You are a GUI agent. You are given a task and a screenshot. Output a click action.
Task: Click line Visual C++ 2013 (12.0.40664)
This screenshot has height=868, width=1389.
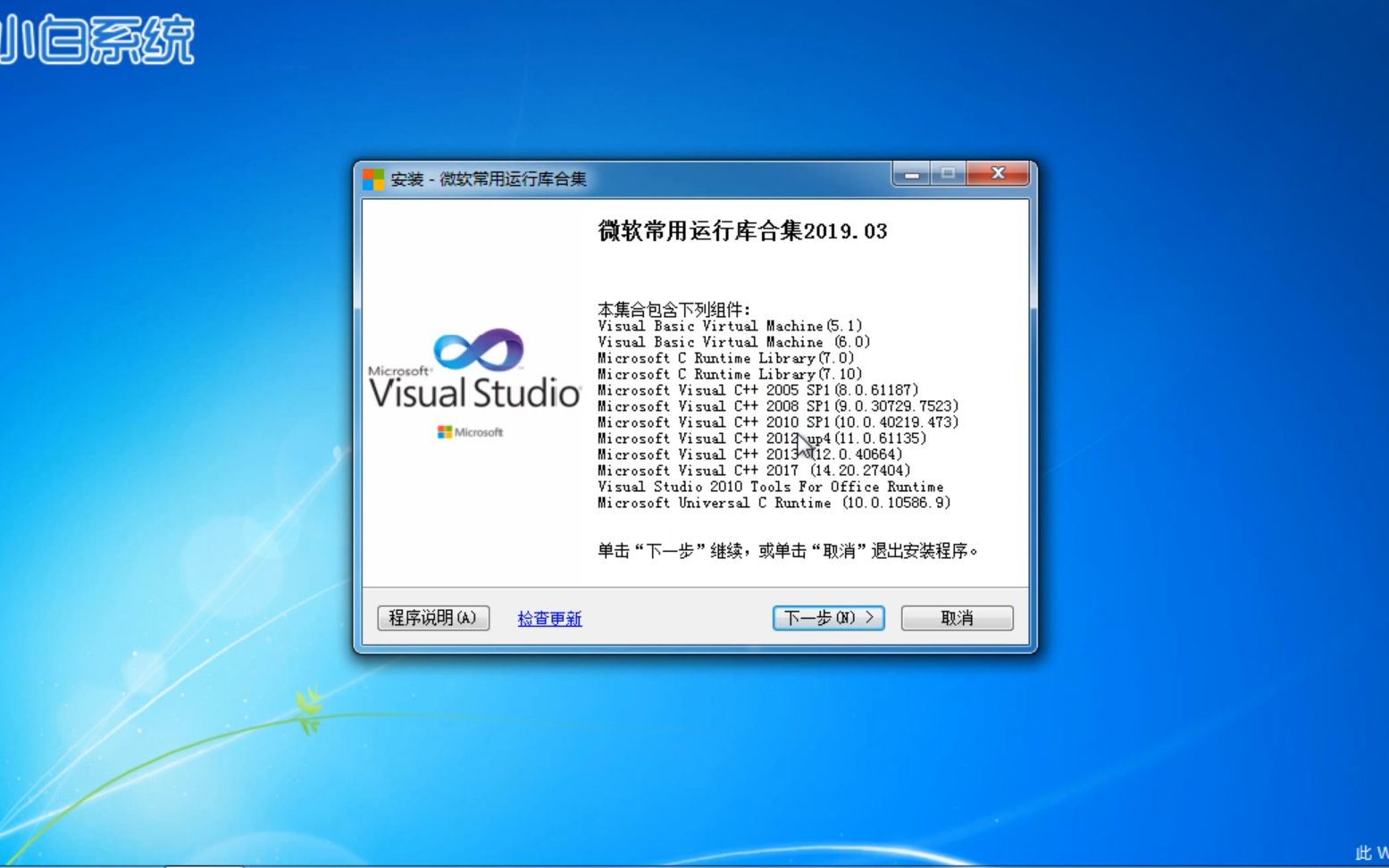click(x=750, y=455)
